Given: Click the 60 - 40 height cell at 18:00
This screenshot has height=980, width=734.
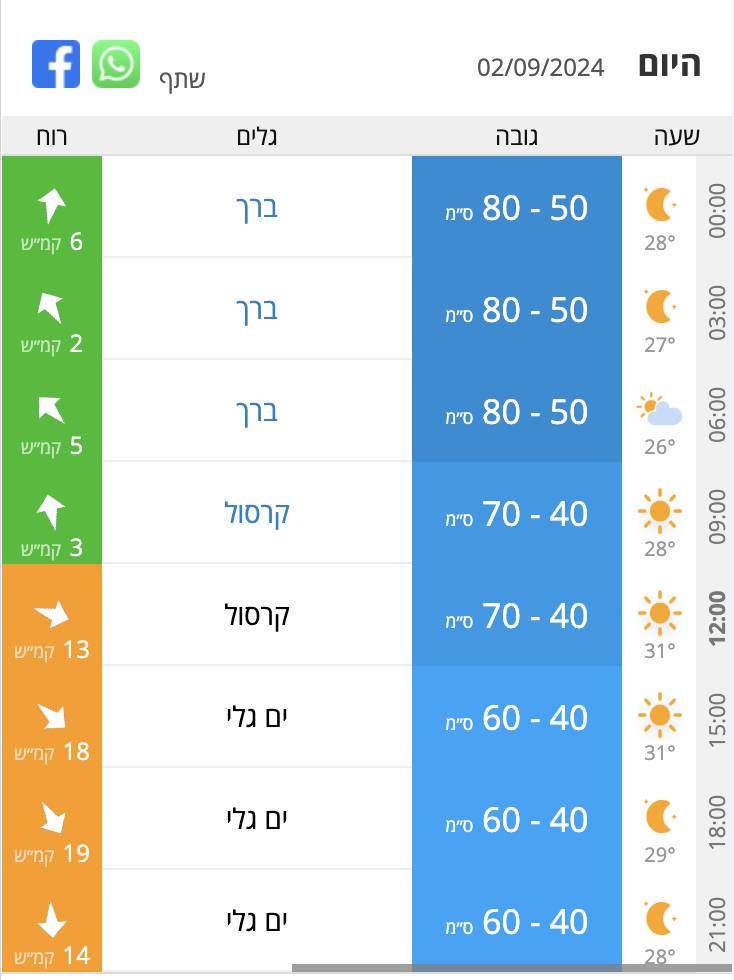Looking at the screenshot, I should coord(516,819).
